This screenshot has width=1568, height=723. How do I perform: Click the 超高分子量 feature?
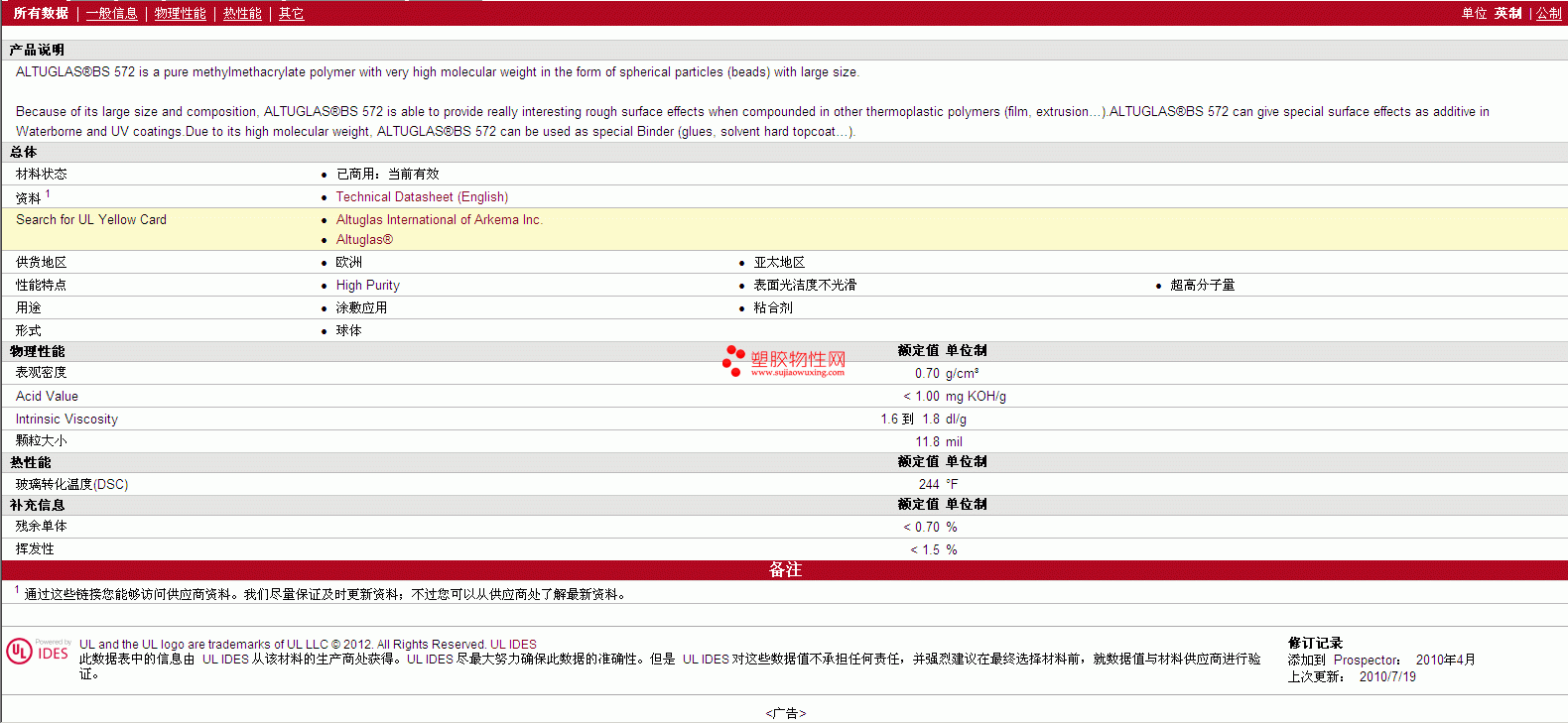1203,286
